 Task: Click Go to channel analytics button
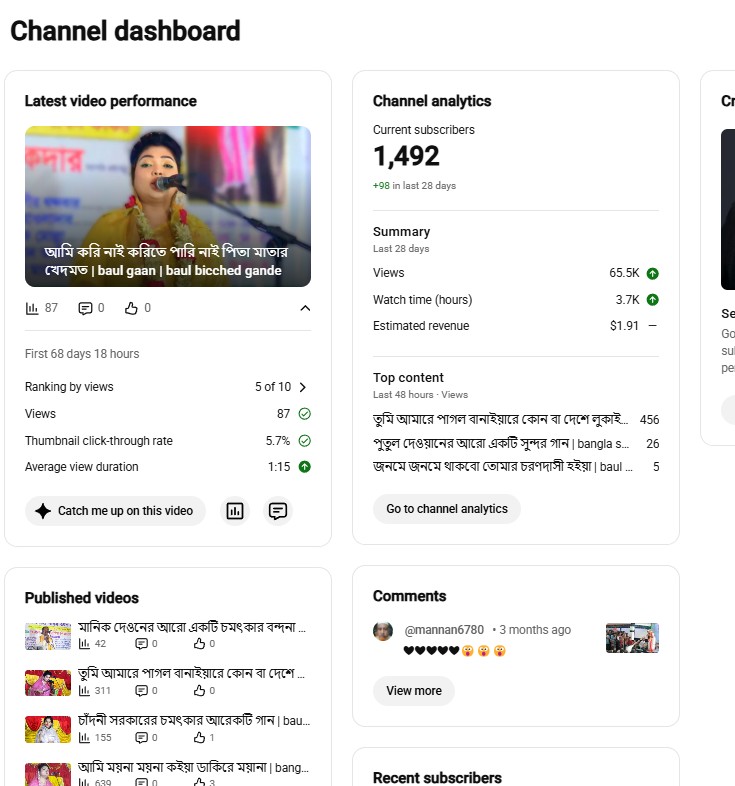[x=447, y=509]
